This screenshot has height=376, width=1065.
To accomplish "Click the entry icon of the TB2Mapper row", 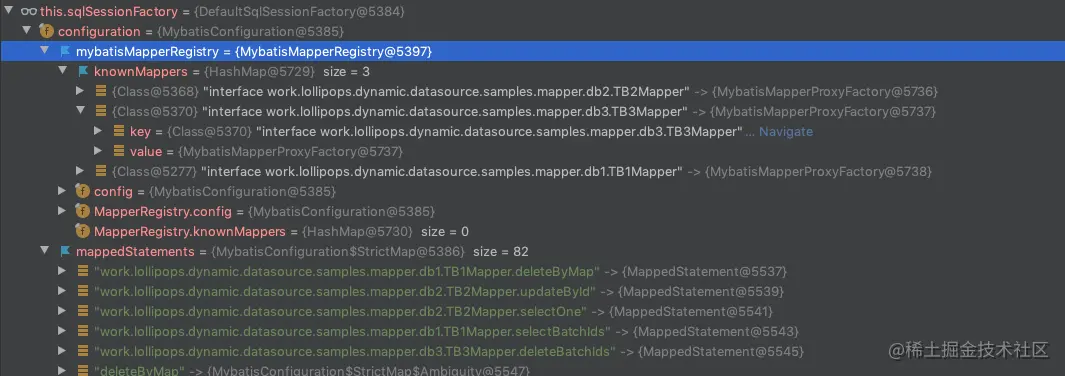I will pyautogui.click(x=101, y=91).
